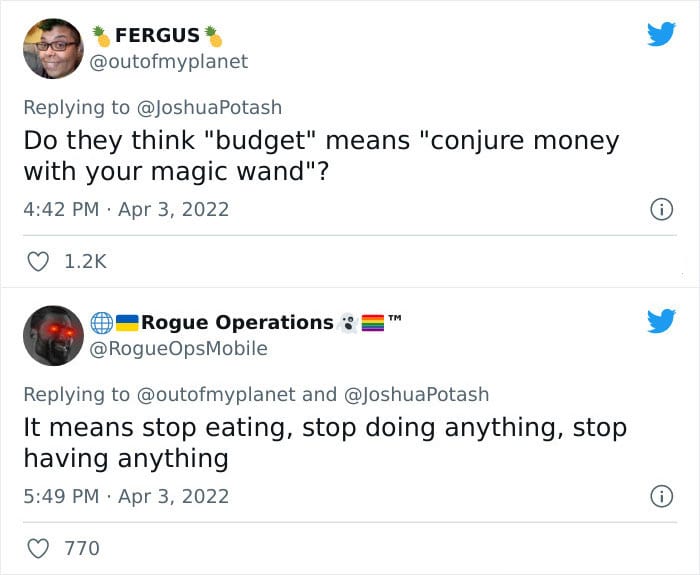
Task: Open the 4:42 PM · Apr 3, 2022 timestamp
Action: pyautogui.click(x=126, y=209)
